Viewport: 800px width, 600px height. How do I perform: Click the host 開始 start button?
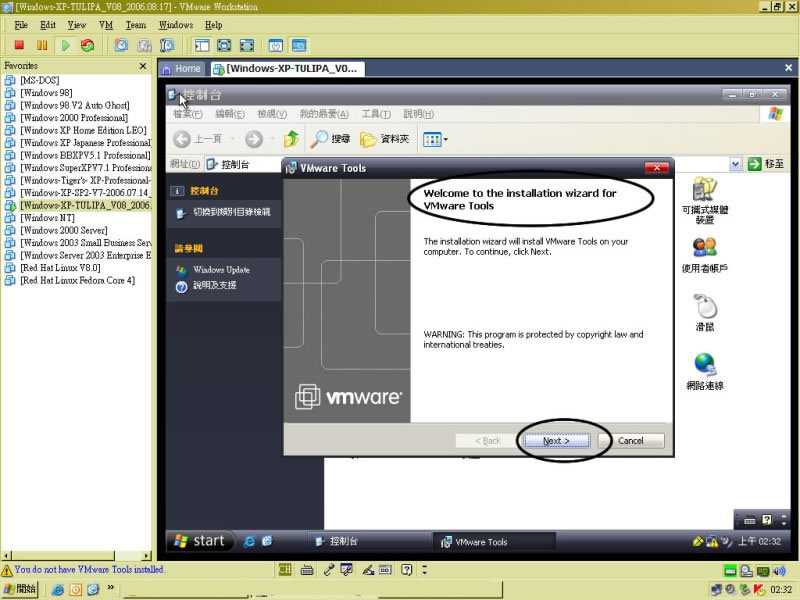[20, 589]
